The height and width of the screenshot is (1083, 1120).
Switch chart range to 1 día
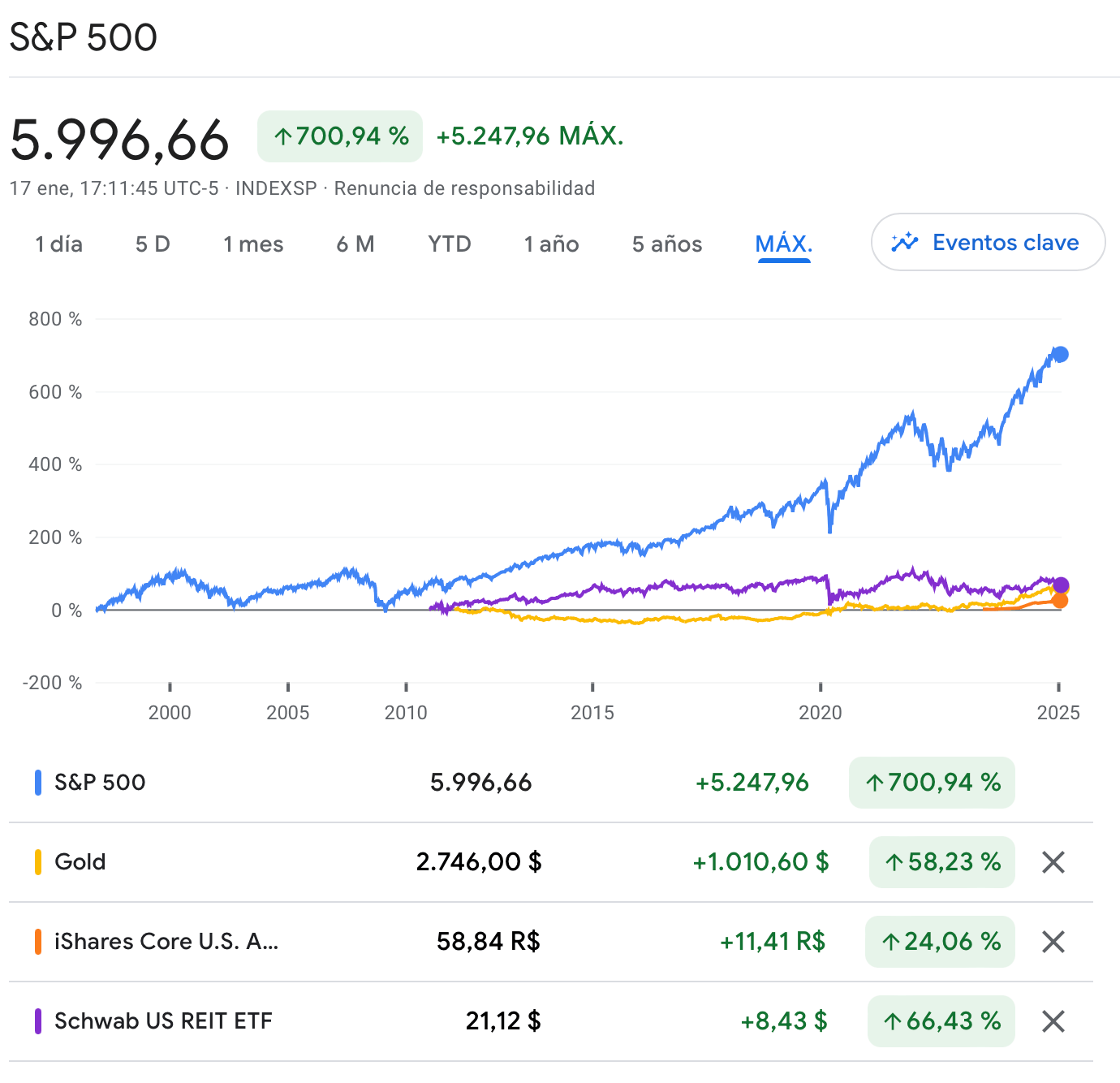[x=58, y=244]
